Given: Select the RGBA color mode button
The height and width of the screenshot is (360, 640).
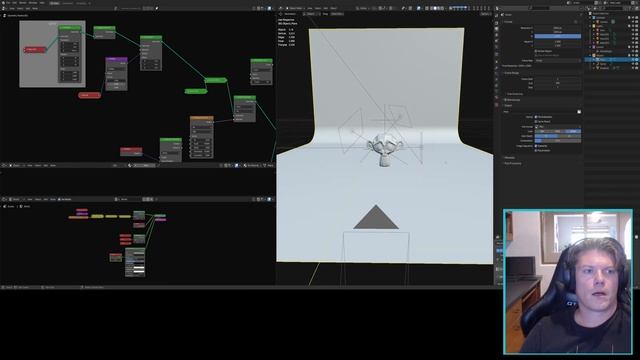Looking at the screenshot, I should 573,131.
